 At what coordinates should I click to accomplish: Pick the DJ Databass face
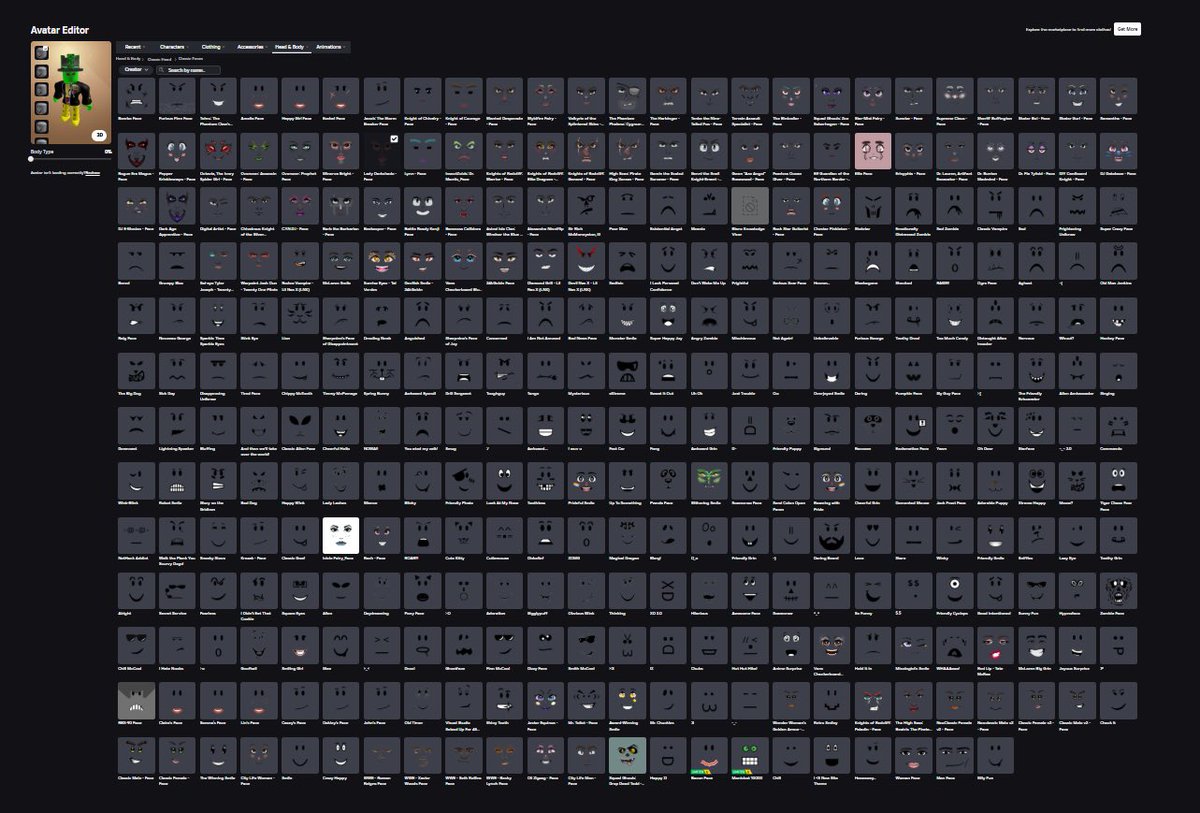(1119, 151)
